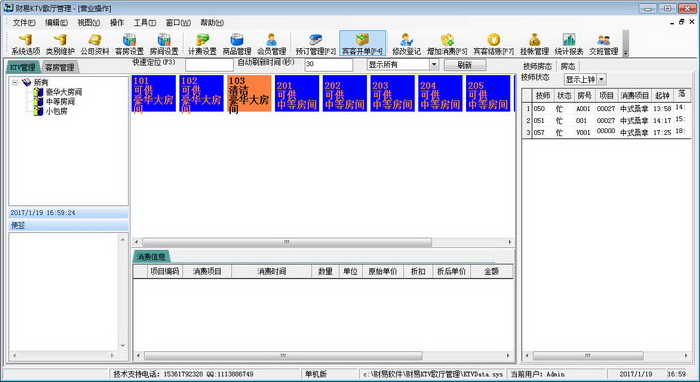Select room tile 203
The width and height of the screenshot is (700, 382).
(x=392, y=93)
